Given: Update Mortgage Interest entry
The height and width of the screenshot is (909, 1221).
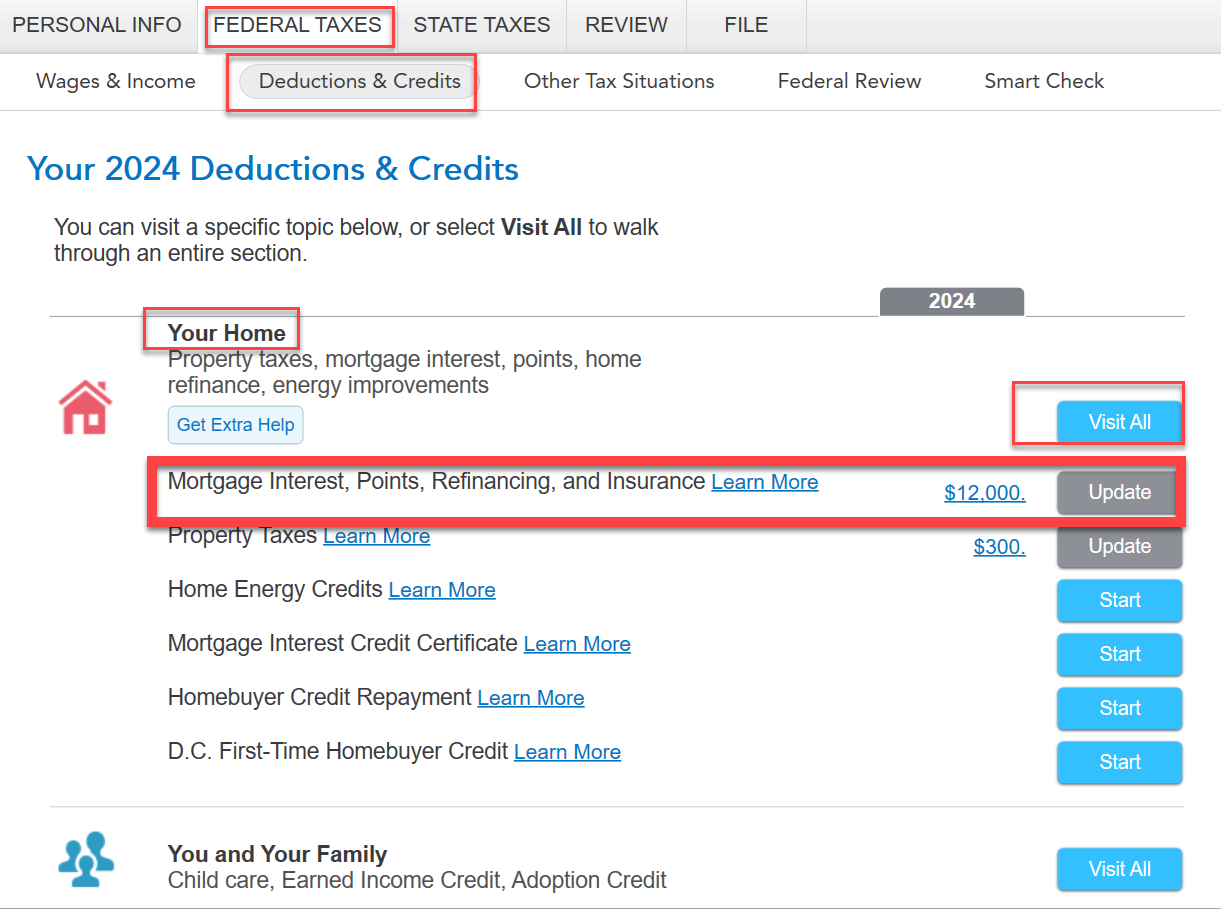Looking at the screenshot, I should [x=1120, y=492].
